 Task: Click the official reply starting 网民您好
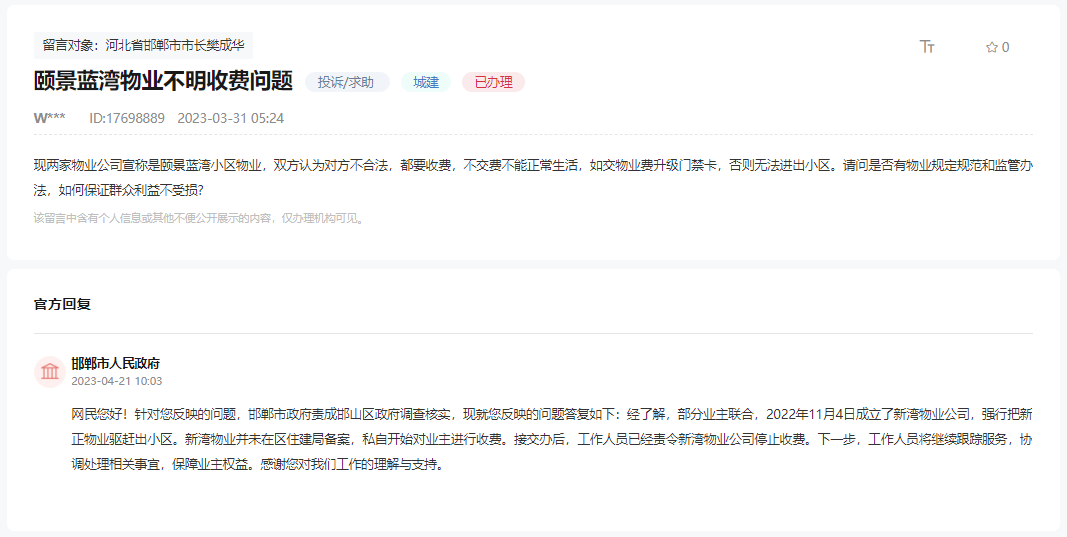[552, 440]
